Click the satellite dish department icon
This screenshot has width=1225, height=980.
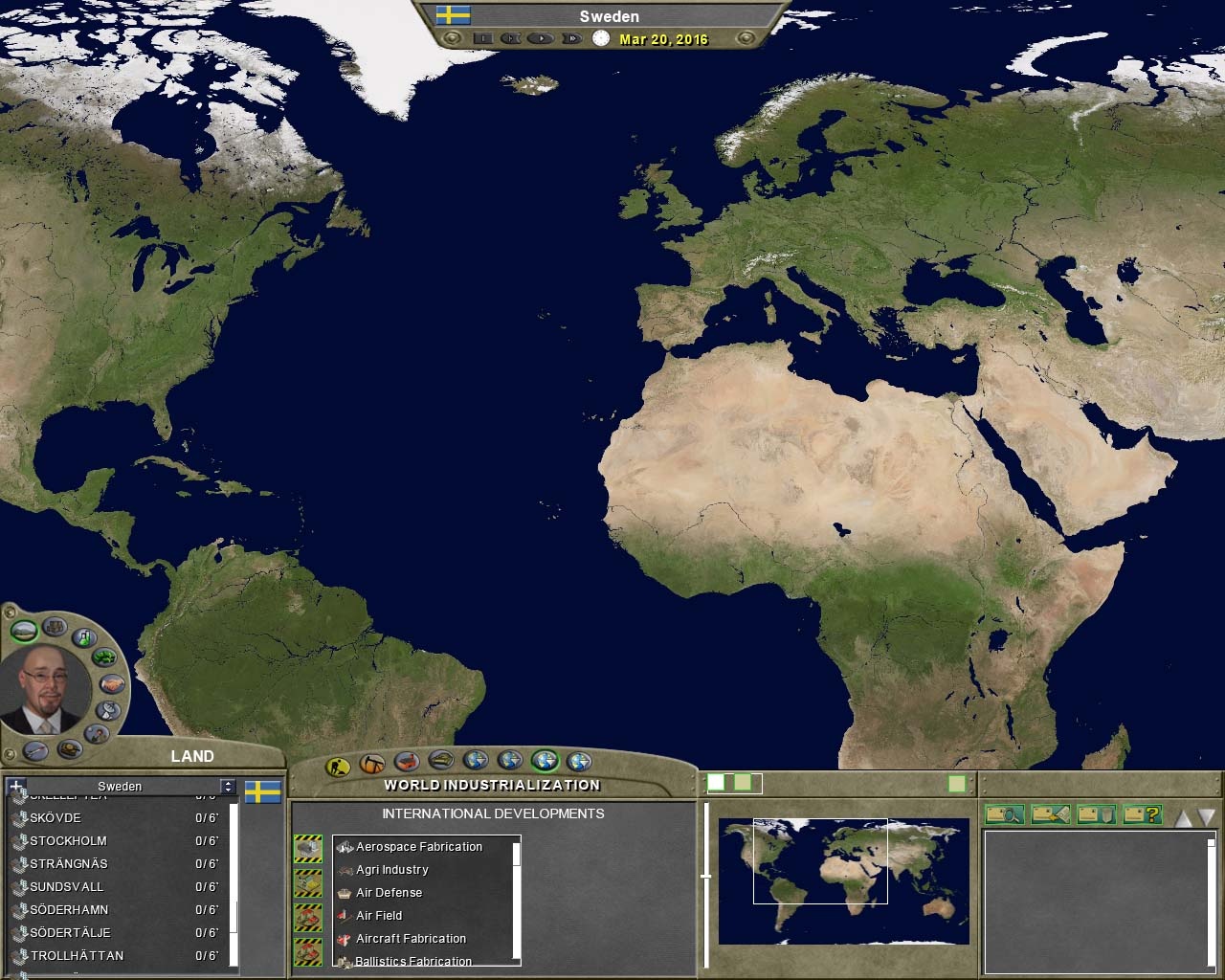(108, 710)
